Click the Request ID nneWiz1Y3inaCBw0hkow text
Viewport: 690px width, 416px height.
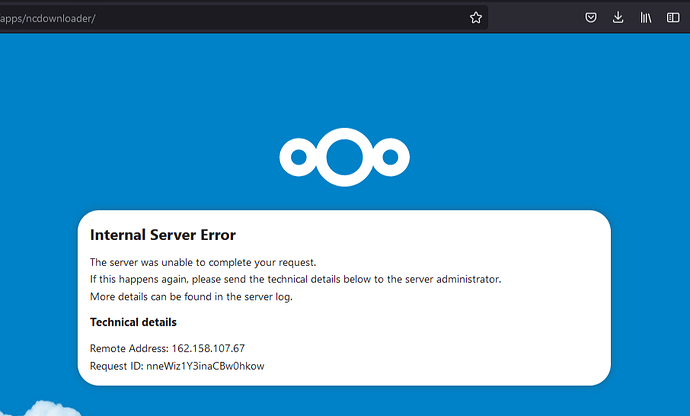pyautogui.click(x=177, y=366)
